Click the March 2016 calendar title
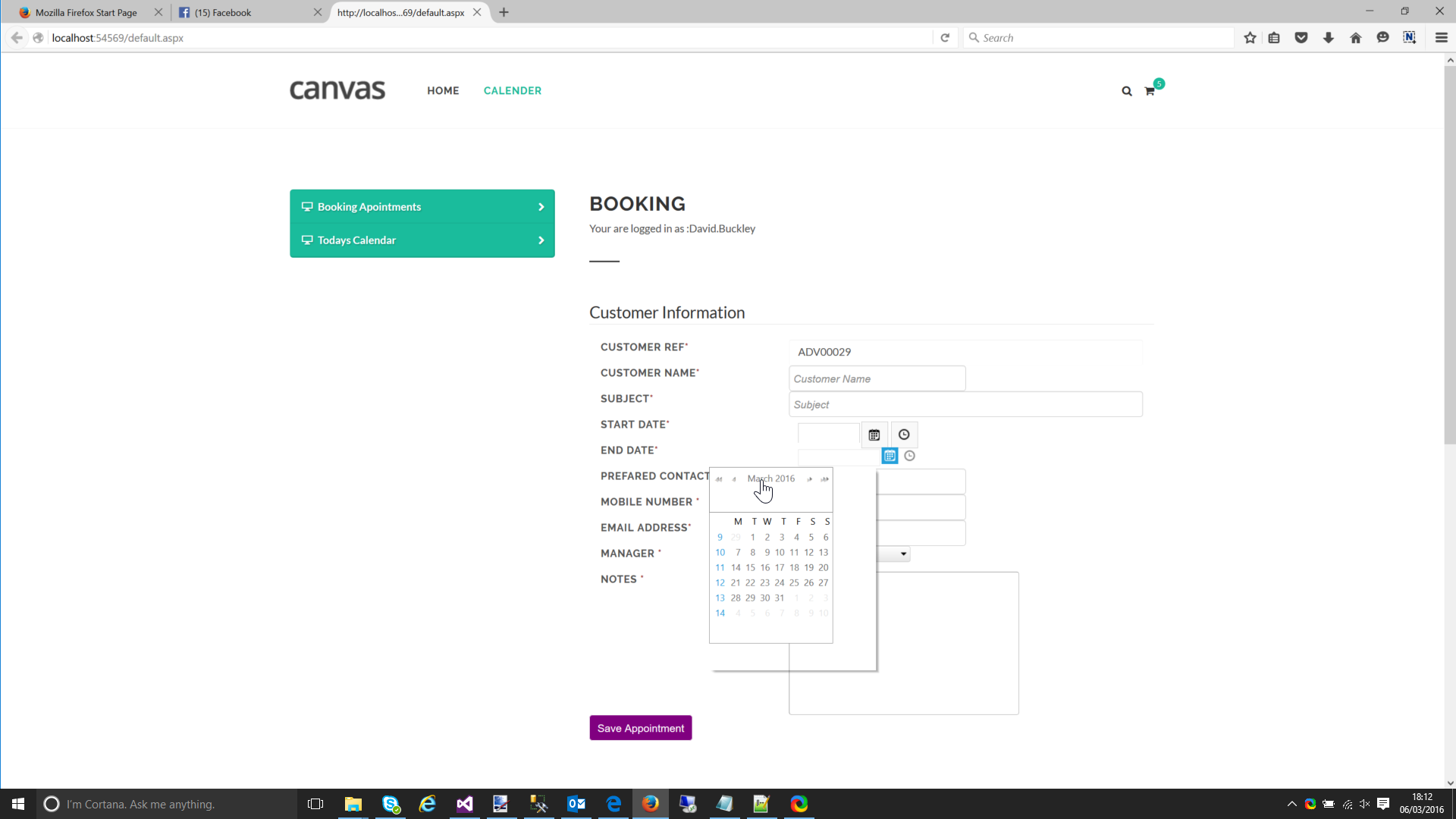The width and height of the screenshot is (1456, 819). pyautogui.click(x=771, y=479)
